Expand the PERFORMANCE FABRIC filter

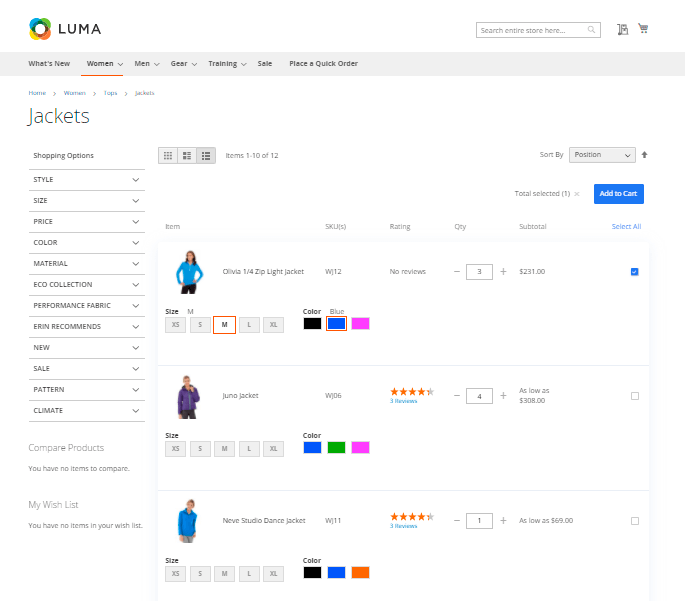86,306
